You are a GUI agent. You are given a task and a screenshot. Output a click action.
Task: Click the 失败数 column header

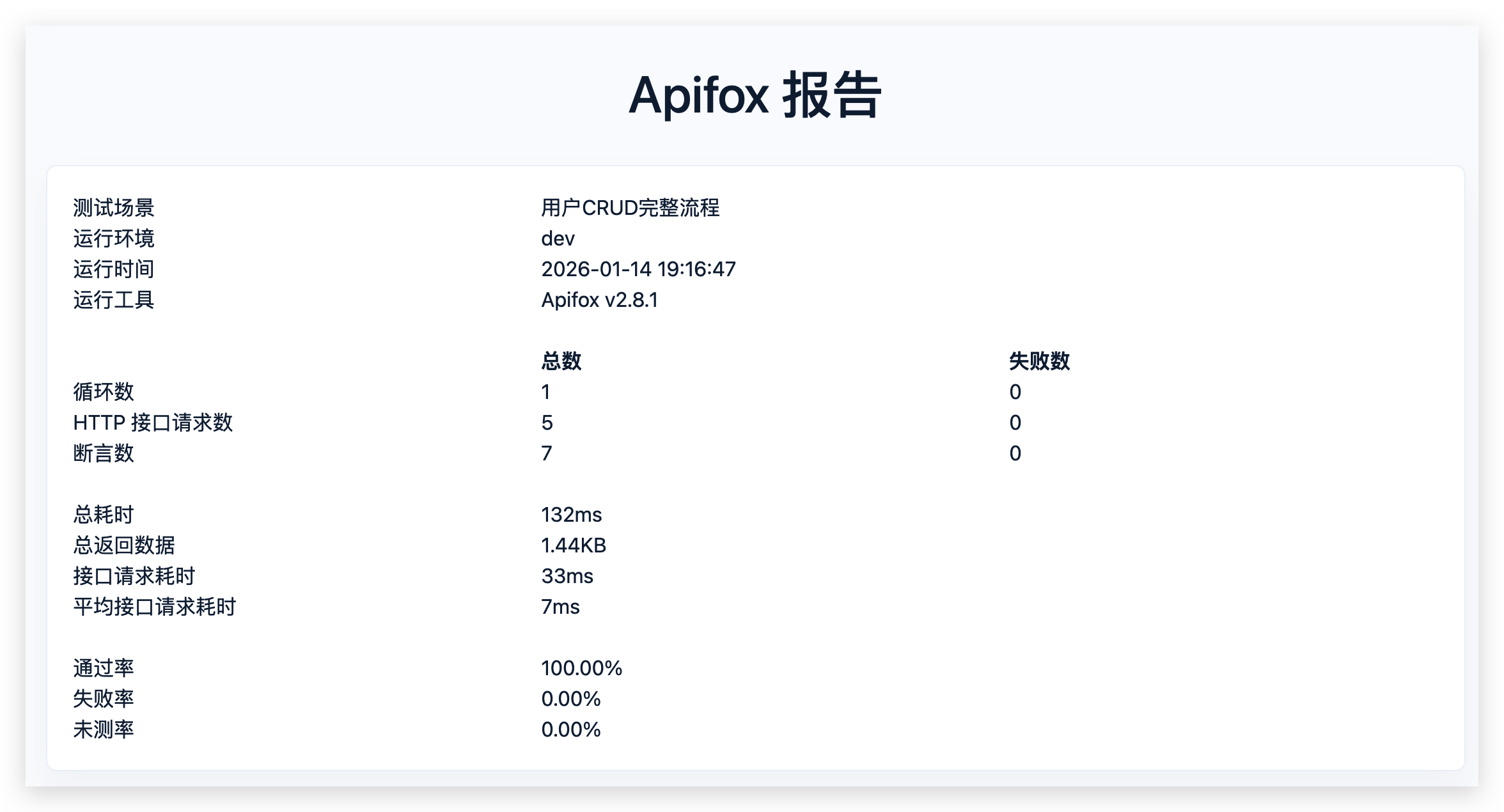click(x=1039, y=361)
